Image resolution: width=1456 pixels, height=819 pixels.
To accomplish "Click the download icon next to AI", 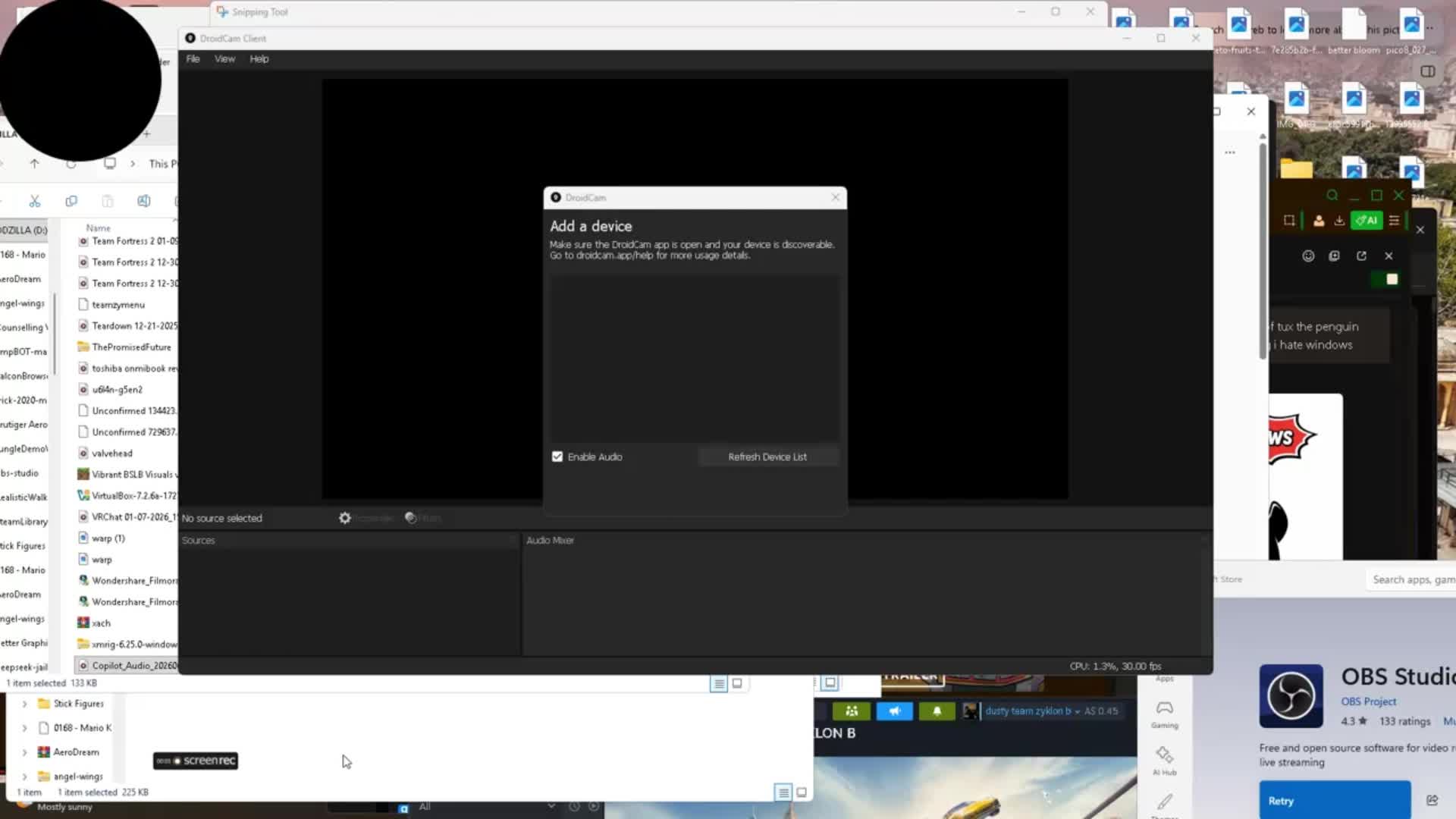I will pos(1339,221).
